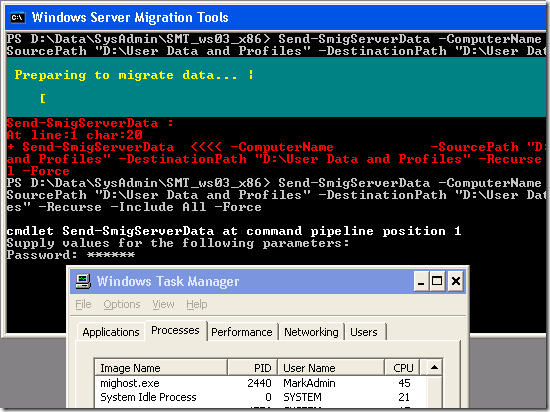550x412 pixels.
Task: Sort processes by PID column header
Action: click(x=253, y=368)
